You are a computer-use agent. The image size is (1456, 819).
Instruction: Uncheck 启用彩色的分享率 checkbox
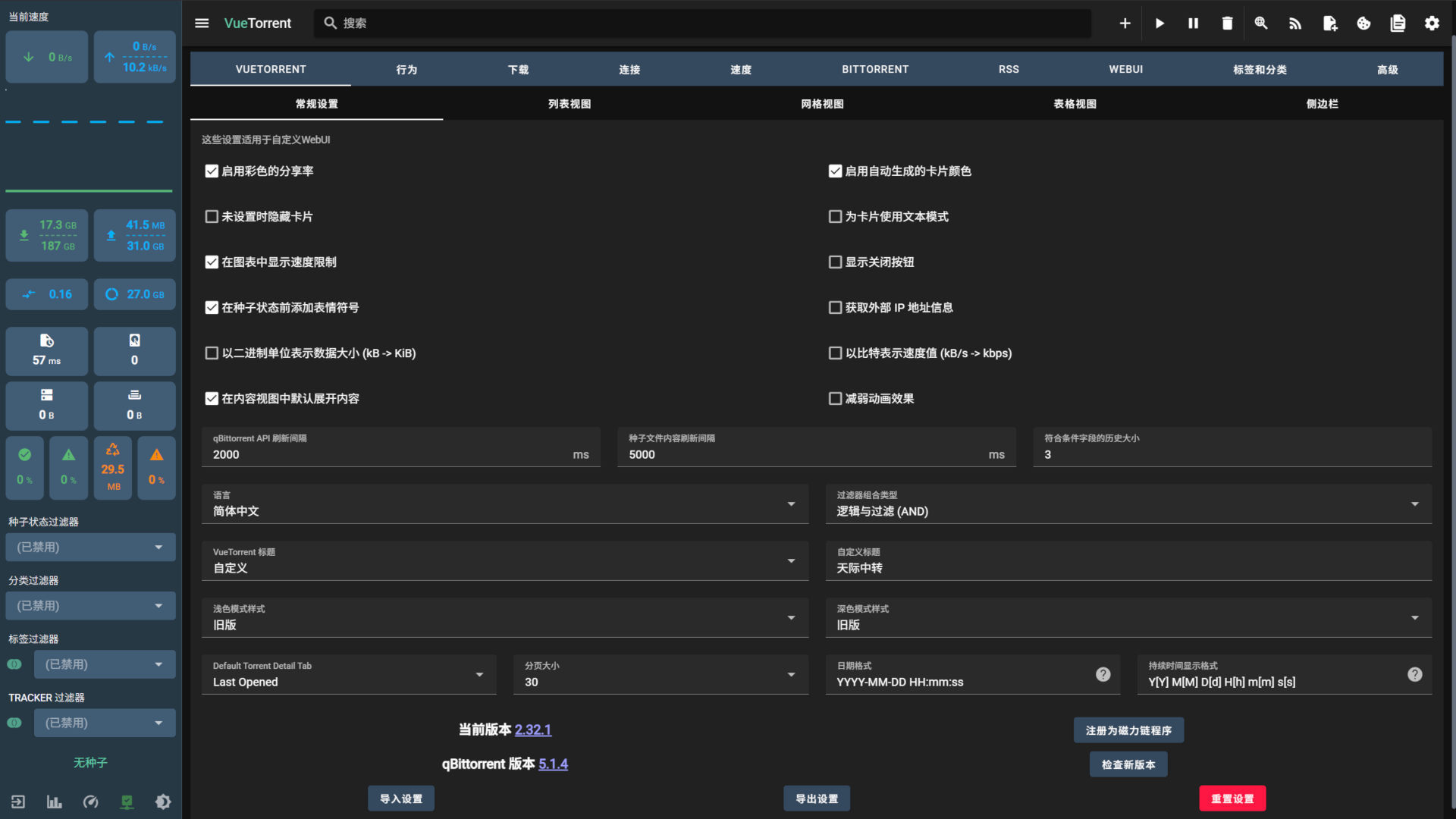pos(212,171)
